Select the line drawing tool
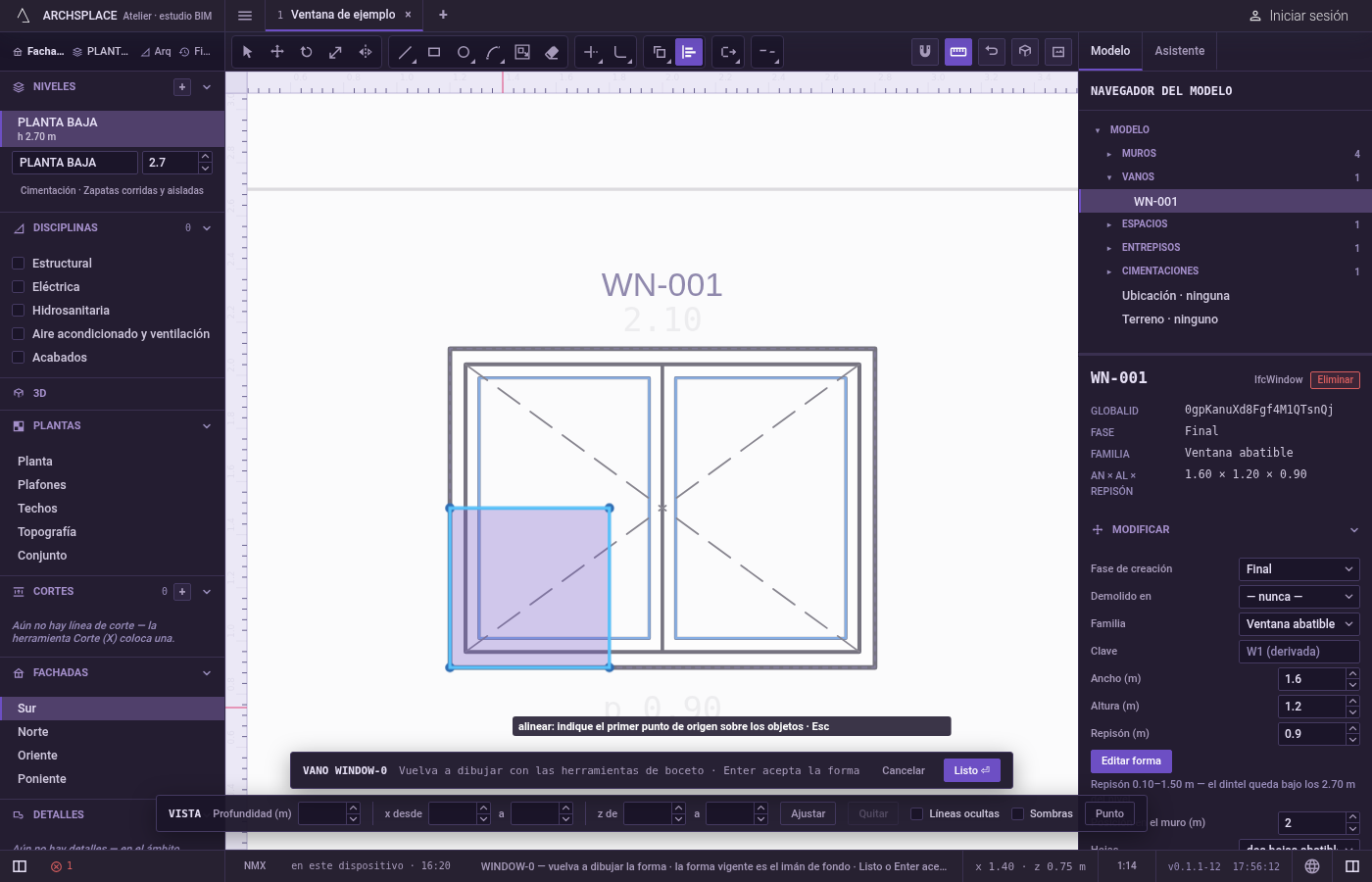The height and width of the screenshot is (882, 1372). [x=405, y=52]
